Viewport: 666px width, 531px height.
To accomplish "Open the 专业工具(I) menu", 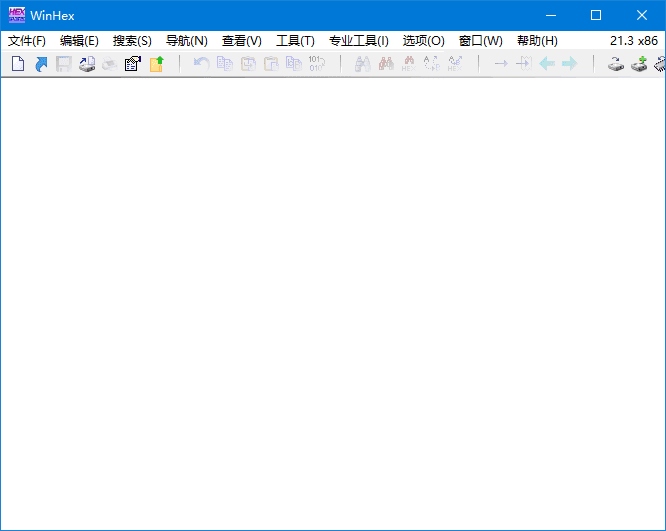I will [x=358, y=41].
